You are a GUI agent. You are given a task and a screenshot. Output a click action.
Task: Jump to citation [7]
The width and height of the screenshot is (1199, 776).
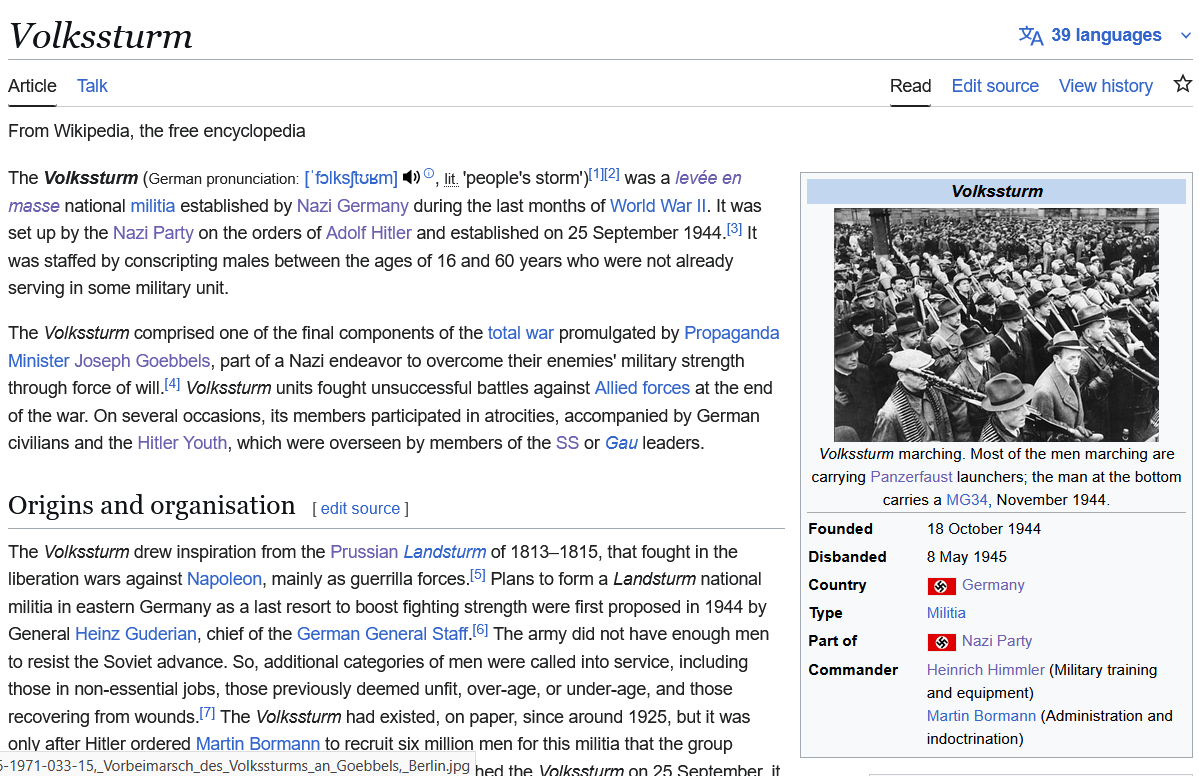(206, 713)
